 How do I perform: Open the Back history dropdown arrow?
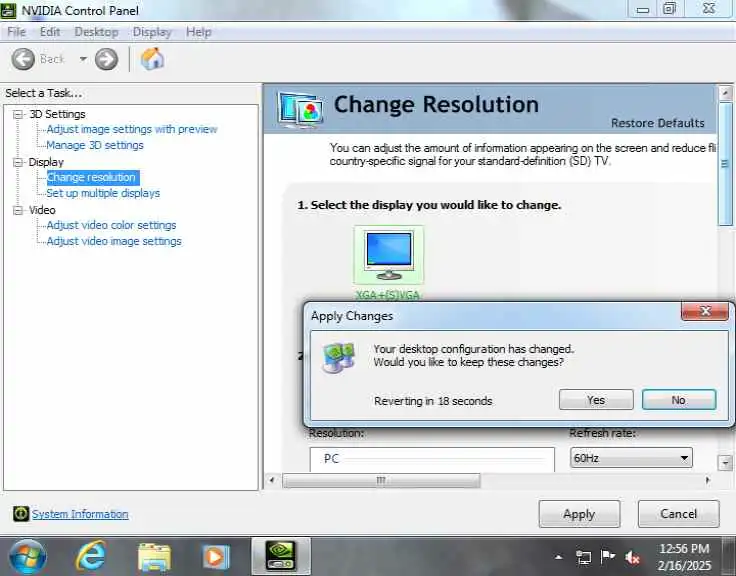[83, 59]
